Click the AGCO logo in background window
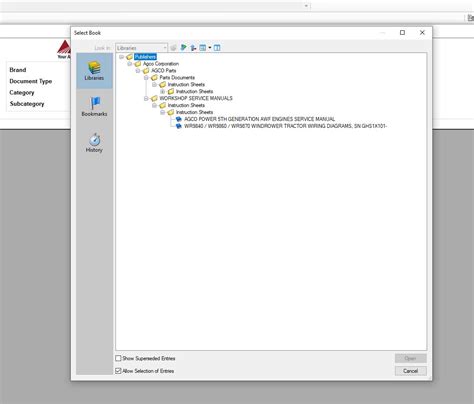The image size is (474, 404). coord(64,49)
